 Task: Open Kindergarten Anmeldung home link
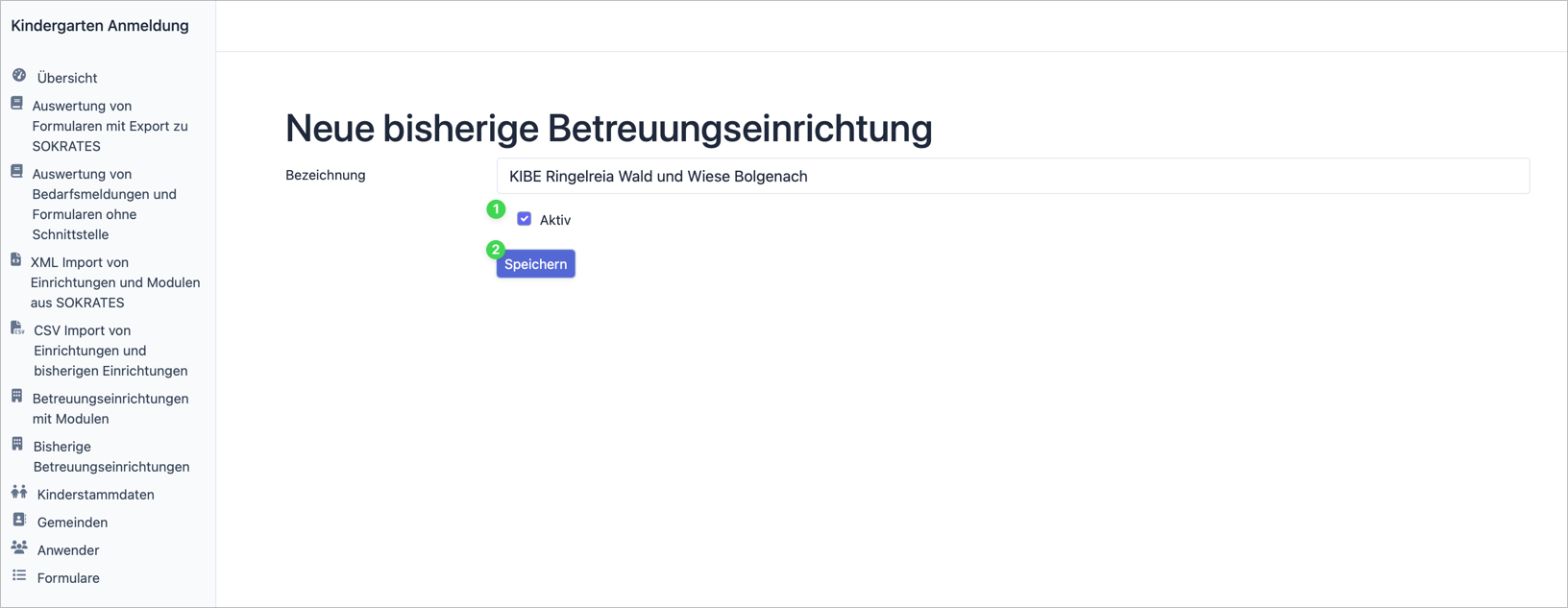point(100,26)
